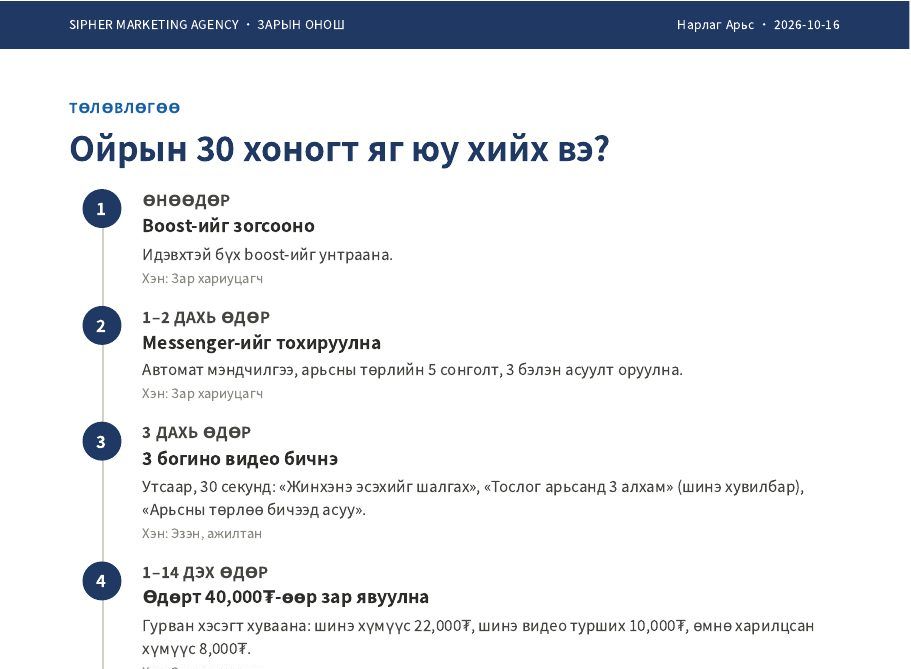Click the heading "Ойрын 30 хоногт яг юу хийх вэ?"

coord(339,149)
